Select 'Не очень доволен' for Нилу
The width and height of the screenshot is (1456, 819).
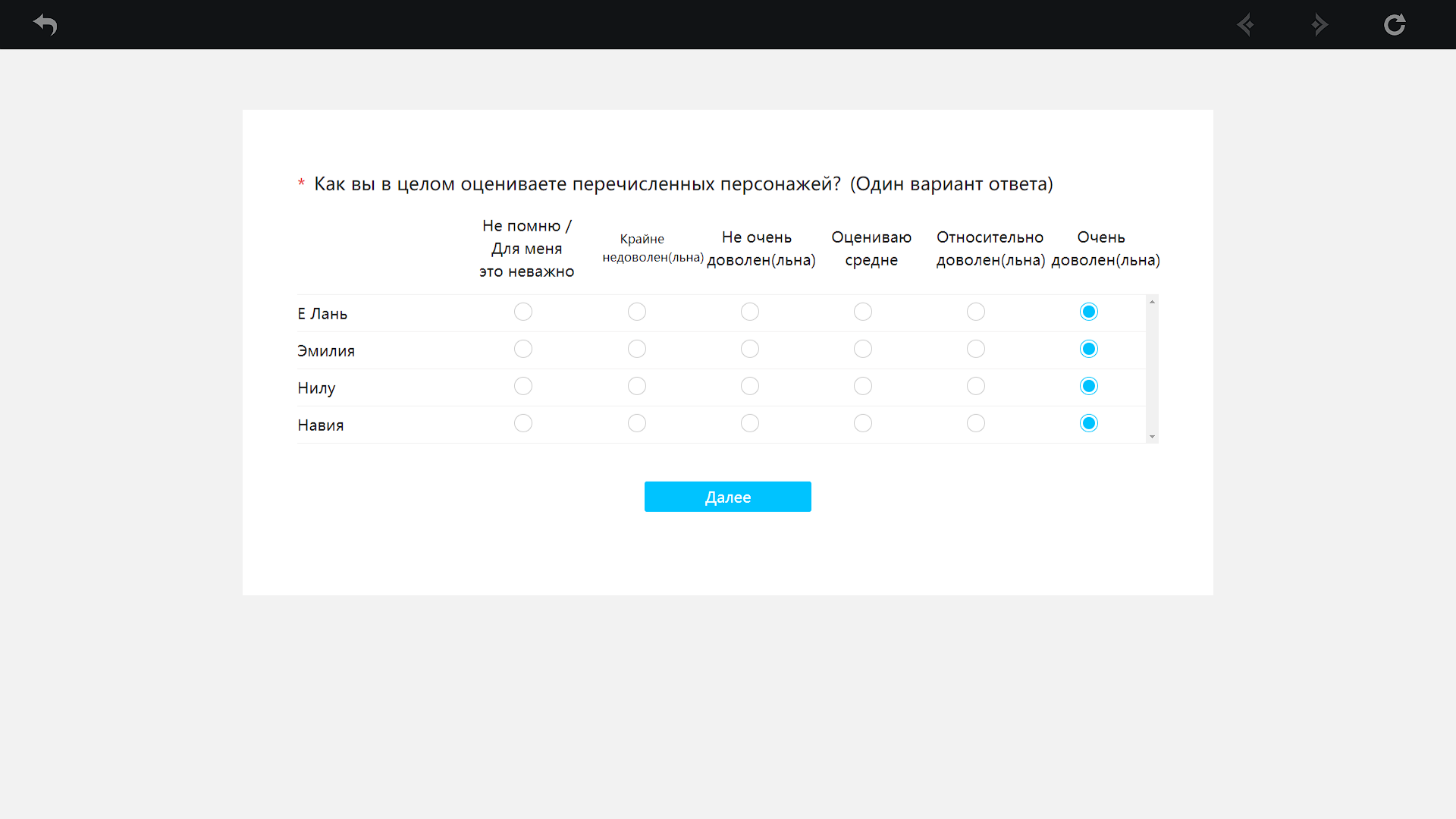click(750, 386)
